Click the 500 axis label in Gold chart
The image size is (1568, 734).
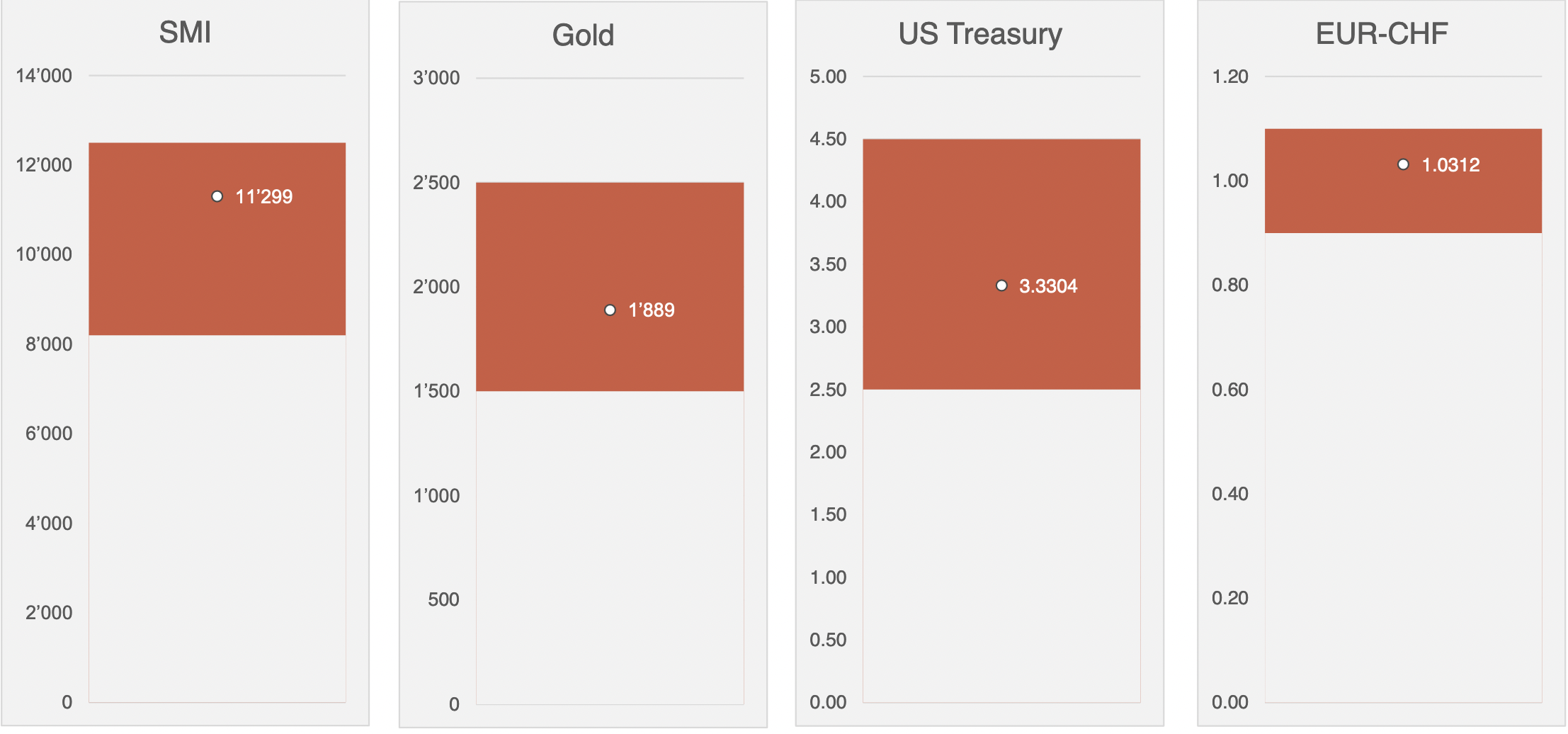point(443,600)
